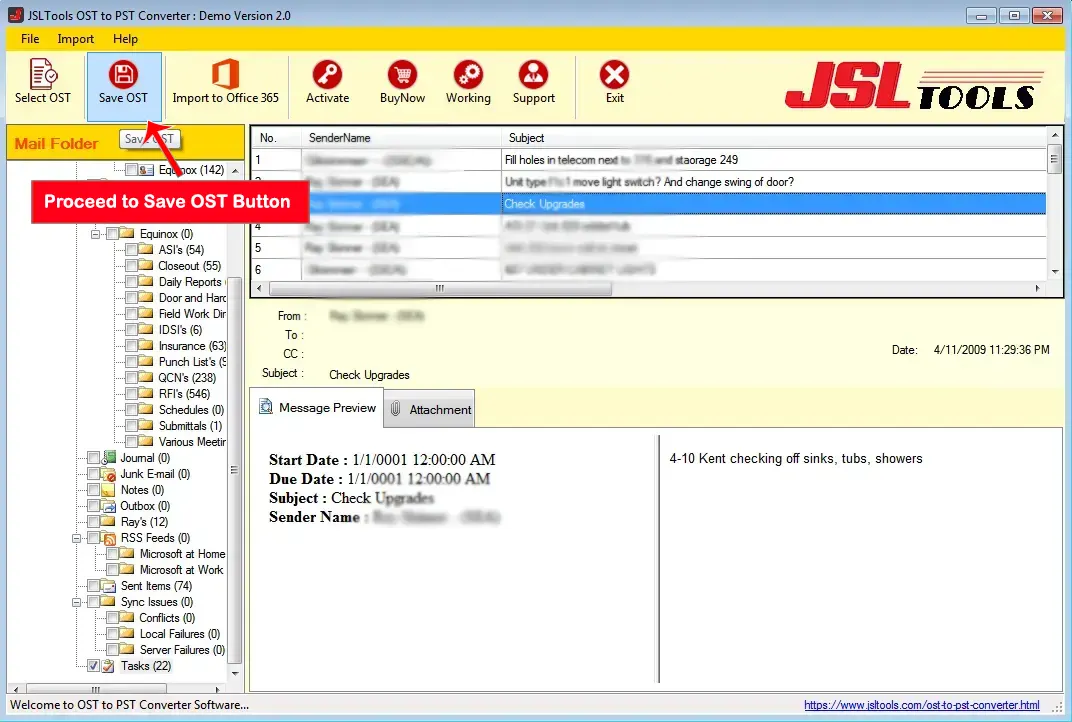The width and height of the screenshot is (1072, 722).
Task: Open Import to Office 365
Action: coord(225,82)
